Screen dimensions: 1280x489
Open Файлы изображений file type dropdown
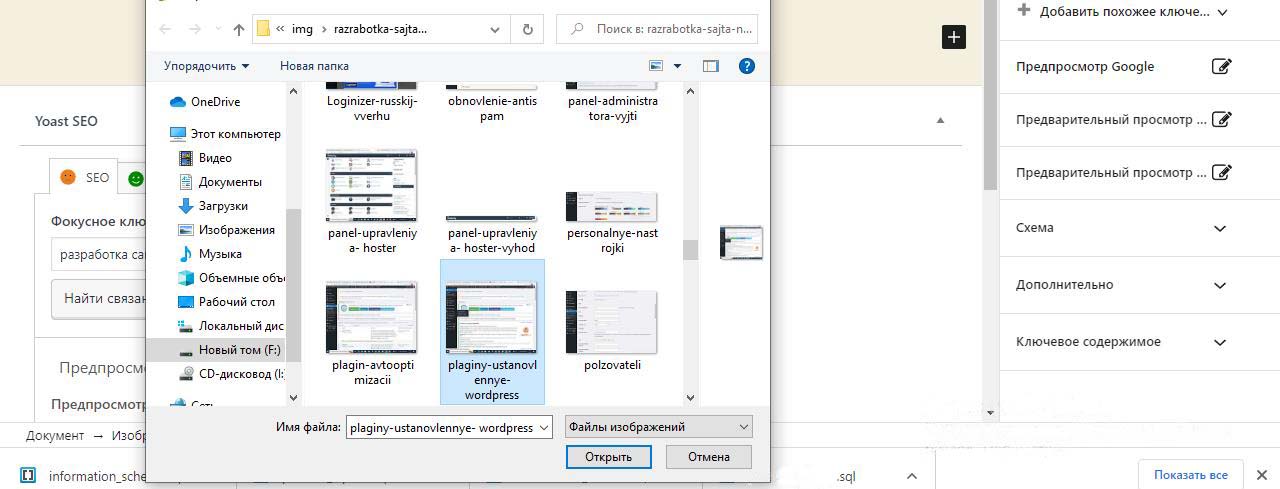click(658, 427)
